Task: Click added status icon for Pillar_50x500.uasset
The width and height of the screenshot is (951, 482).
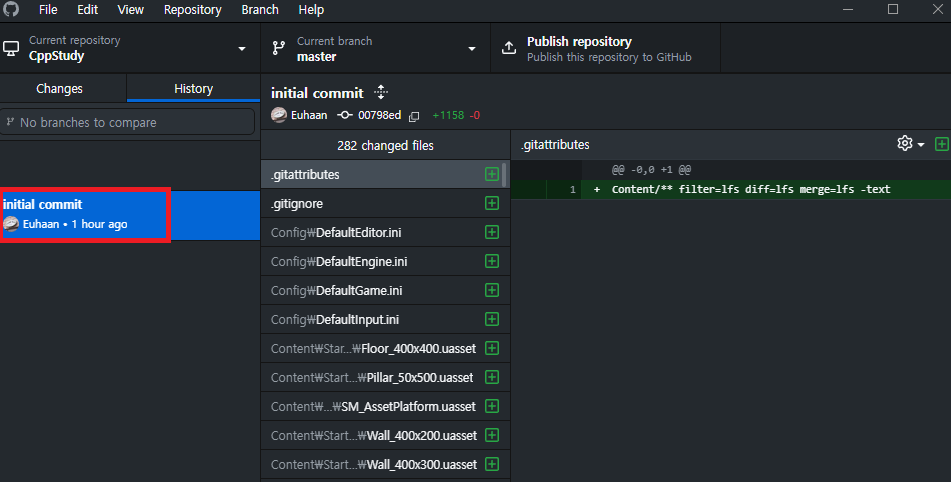Action: pos(492,377)
